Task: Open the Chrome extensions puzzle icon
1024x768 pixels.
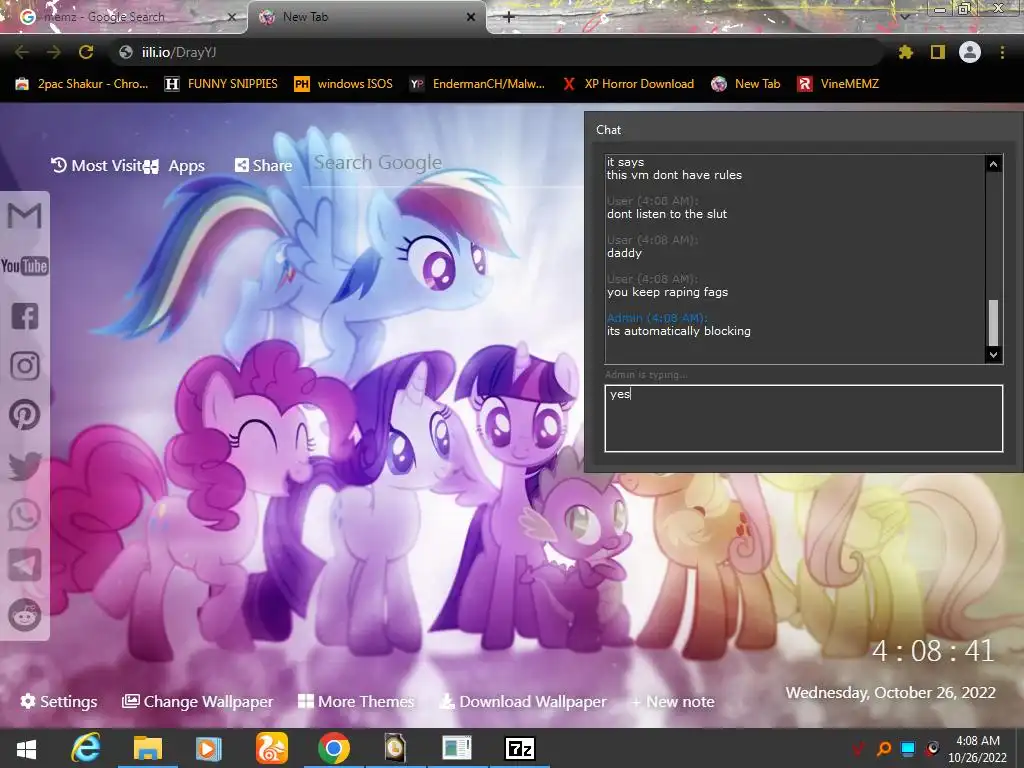Action: tap(906, 52)
